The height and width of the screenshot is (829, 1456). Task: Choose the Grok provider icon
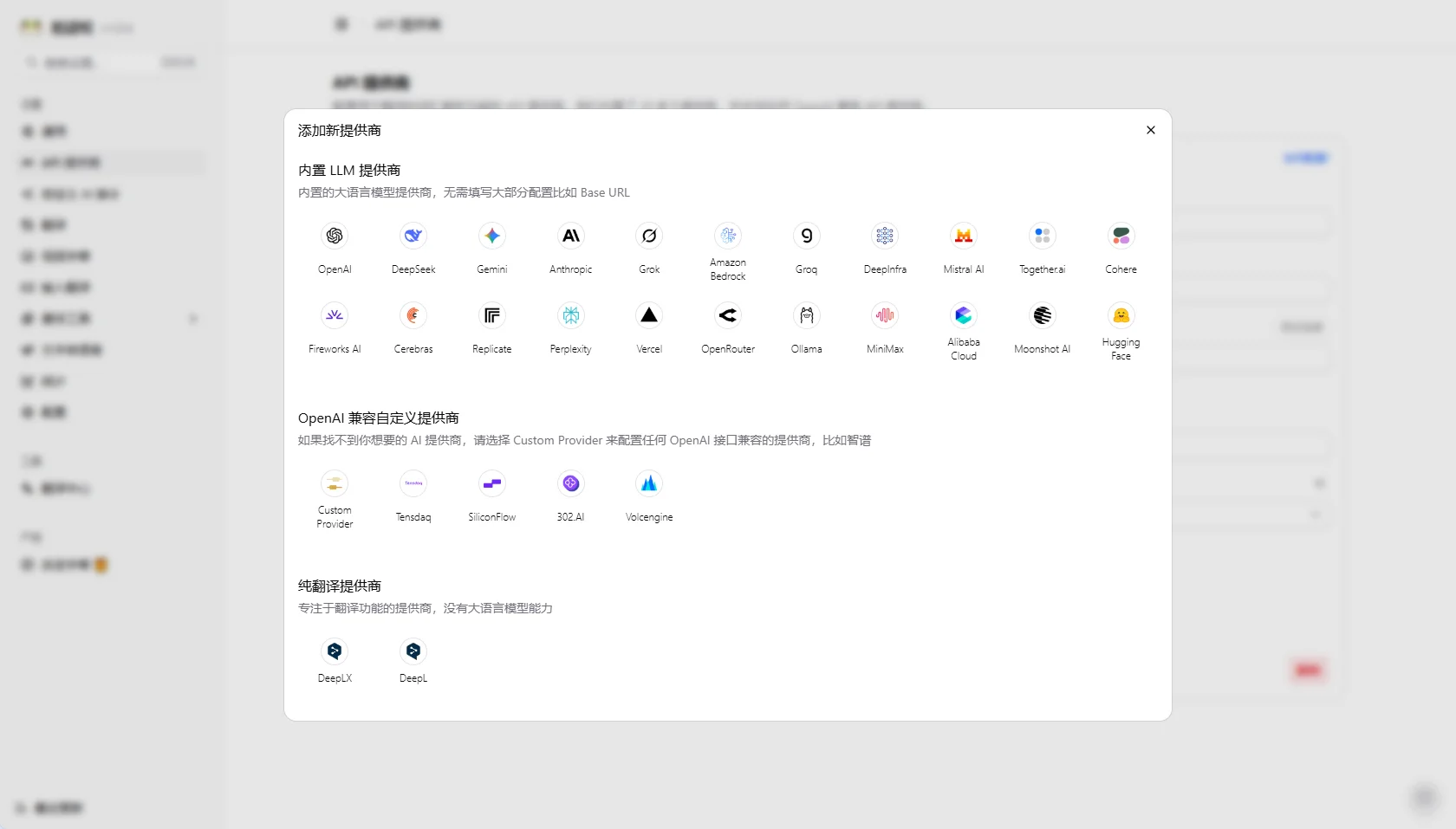pos(649,236)
